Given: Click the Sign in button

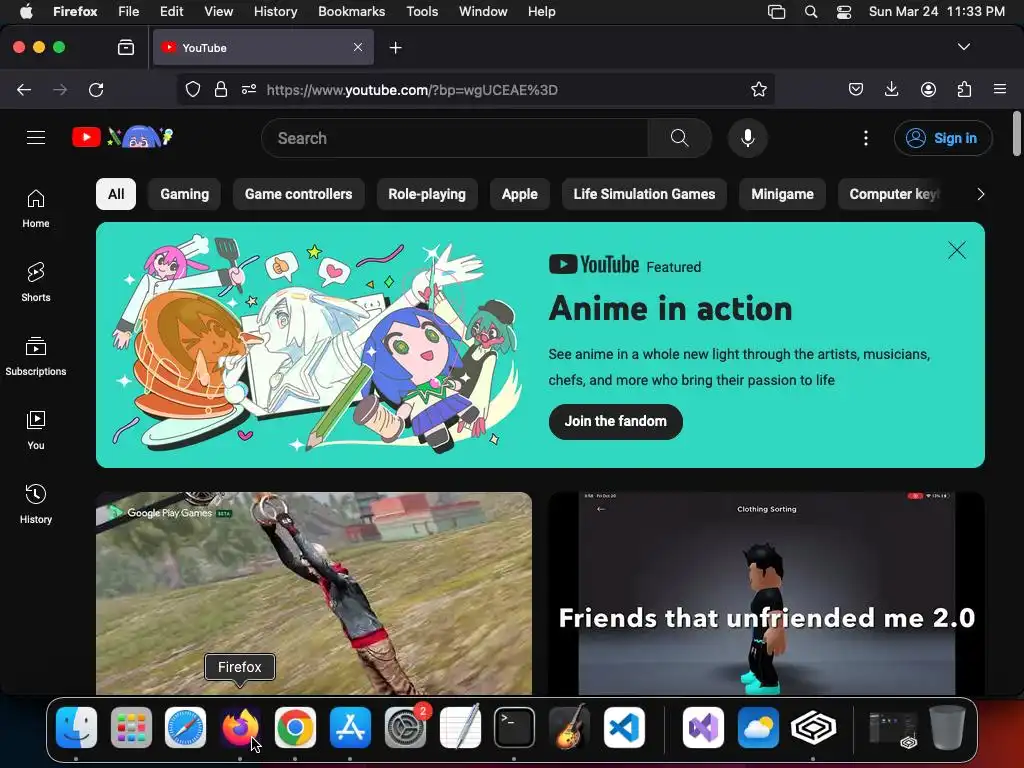Looking at the screenshot, I should [943, 138].
